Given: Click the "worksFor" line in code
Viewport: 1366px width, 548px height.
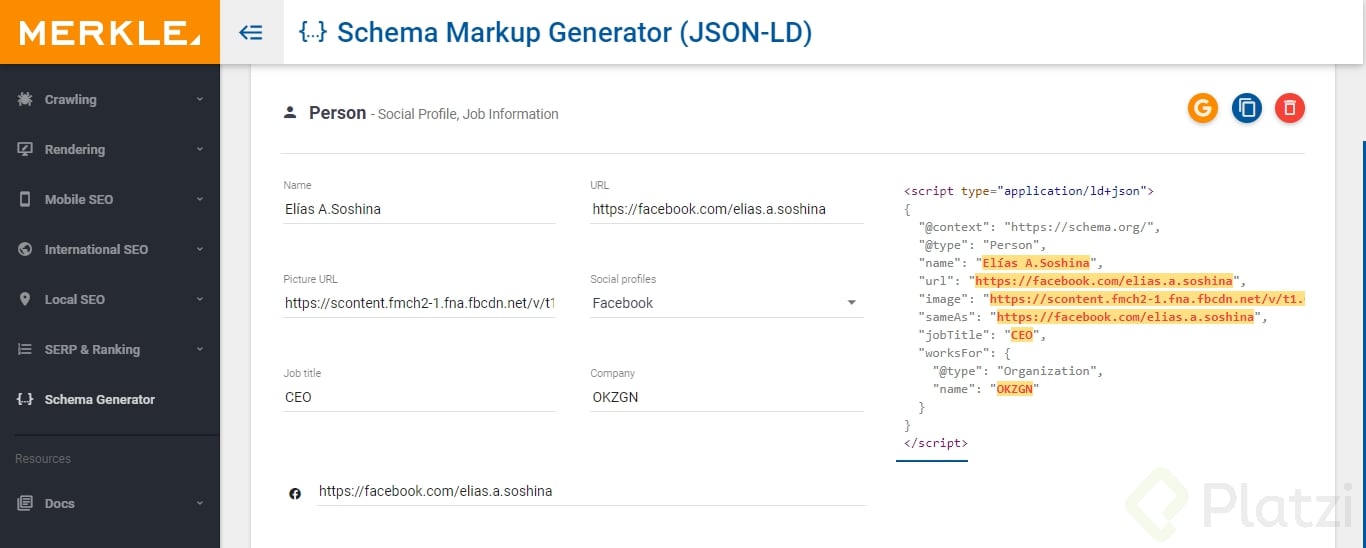Looking at the screenshot, I should [964, 353].
